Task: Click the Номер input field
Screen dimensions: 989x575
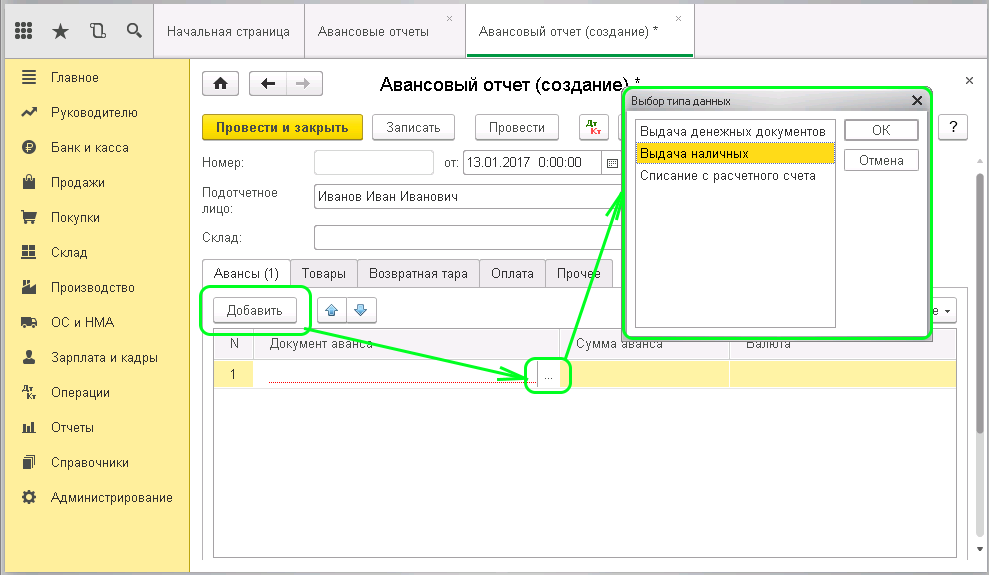Action: coord(373,162)
